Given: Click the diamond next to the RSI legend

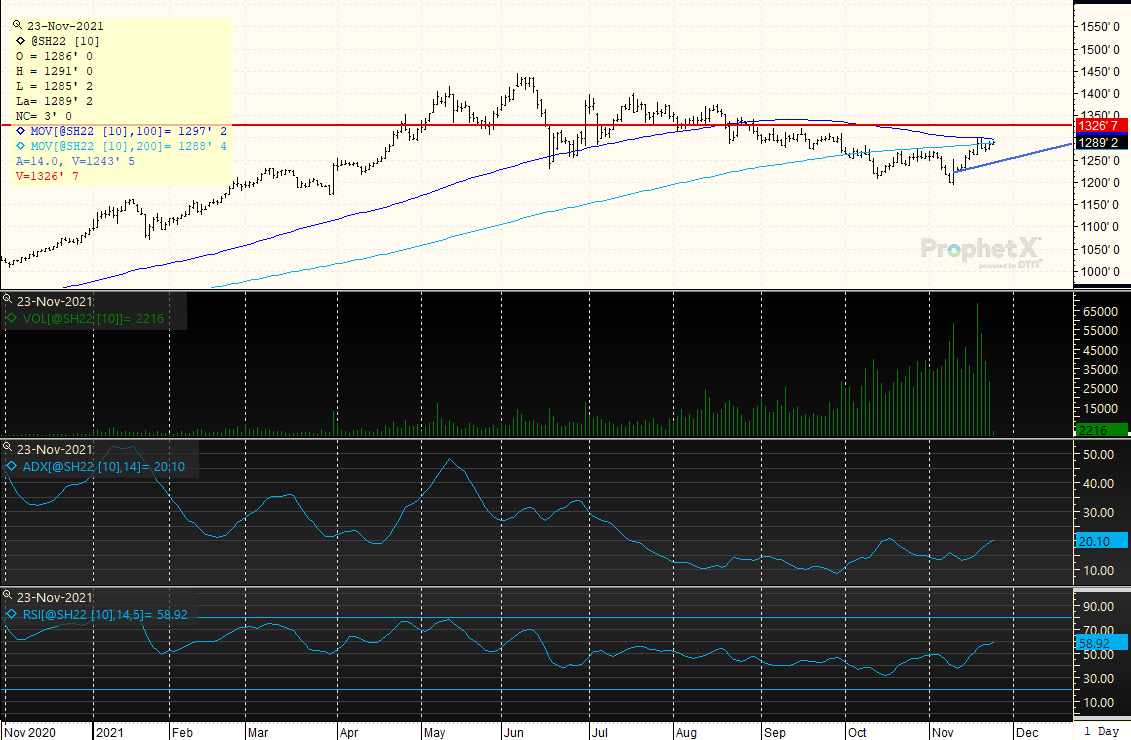Looking at the screenshot, I should point(12,614).
